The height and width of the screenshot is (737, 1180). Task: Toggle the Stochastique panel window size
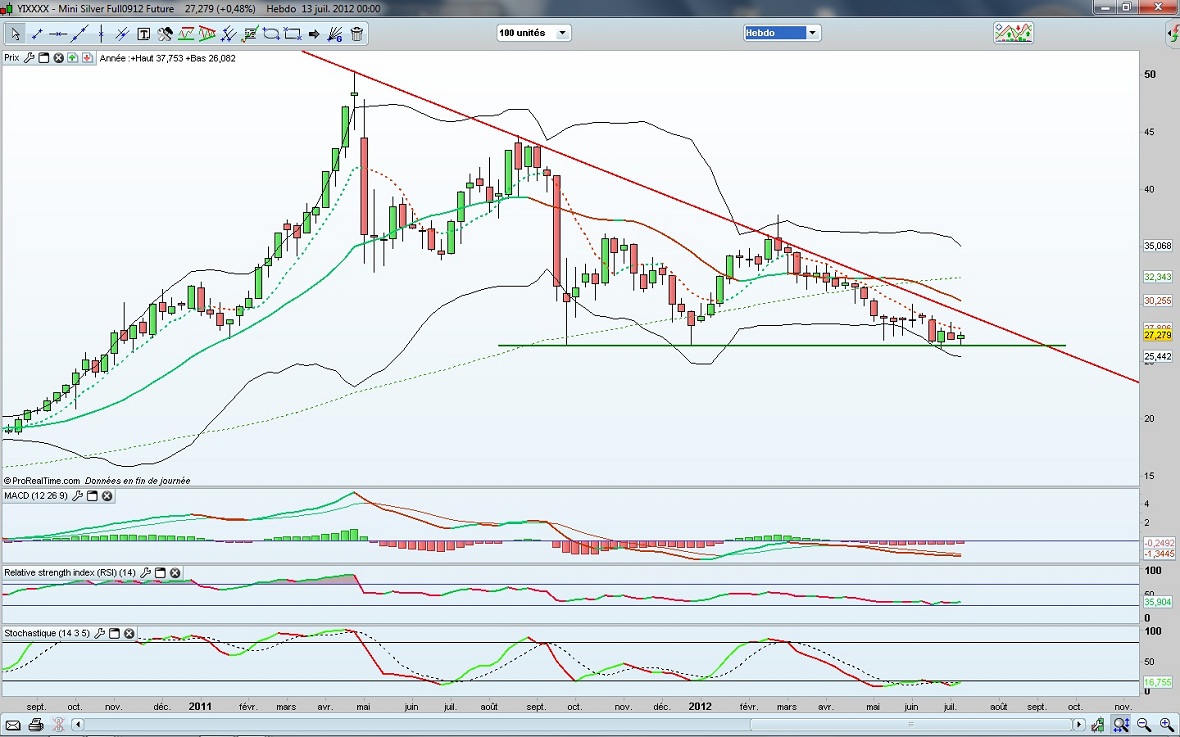[x=114, y=634]
